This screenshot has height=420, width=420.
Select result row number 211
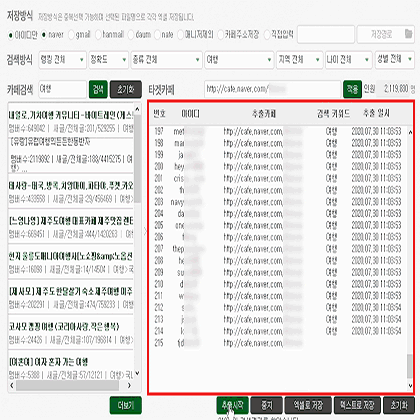tap(278, 296)
